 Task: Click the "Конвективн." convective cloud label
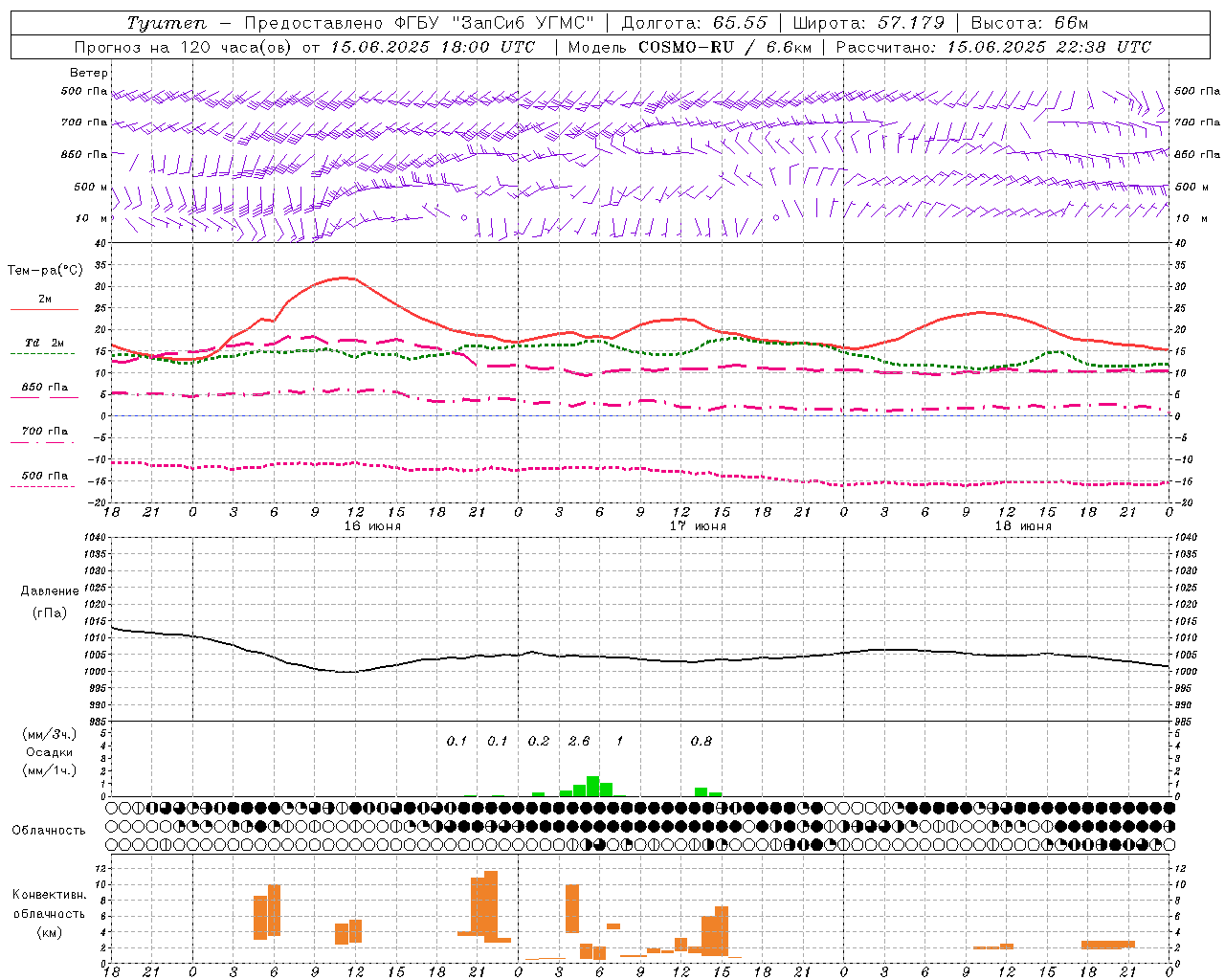pos(49,895)
